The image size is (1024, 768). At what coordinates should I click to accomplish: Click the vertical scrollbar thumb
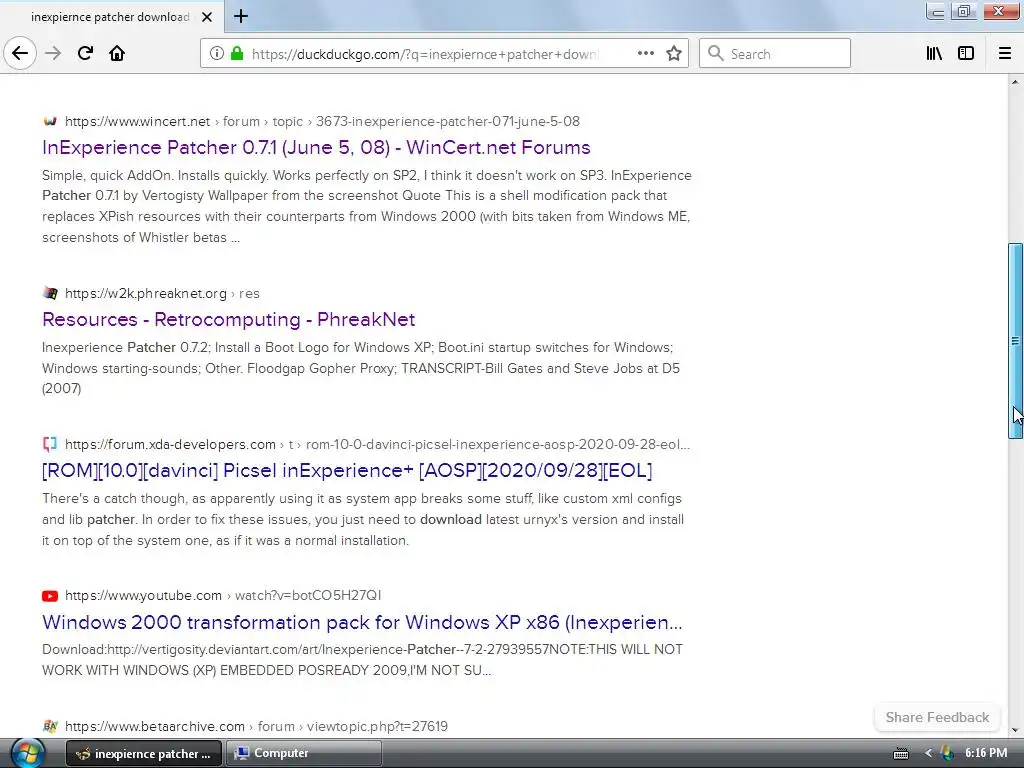pos(1015,341)
